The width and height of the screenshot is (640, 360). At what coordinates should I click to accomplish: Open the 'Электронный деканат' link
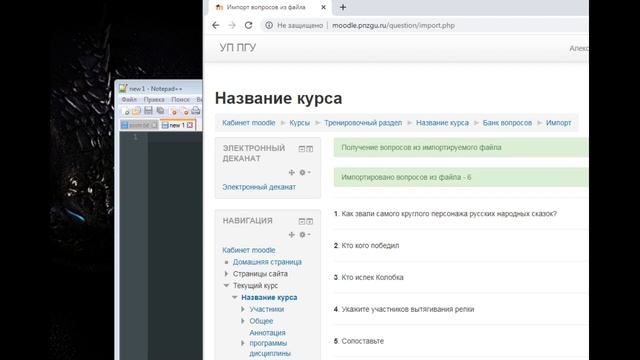click(259, 187)
